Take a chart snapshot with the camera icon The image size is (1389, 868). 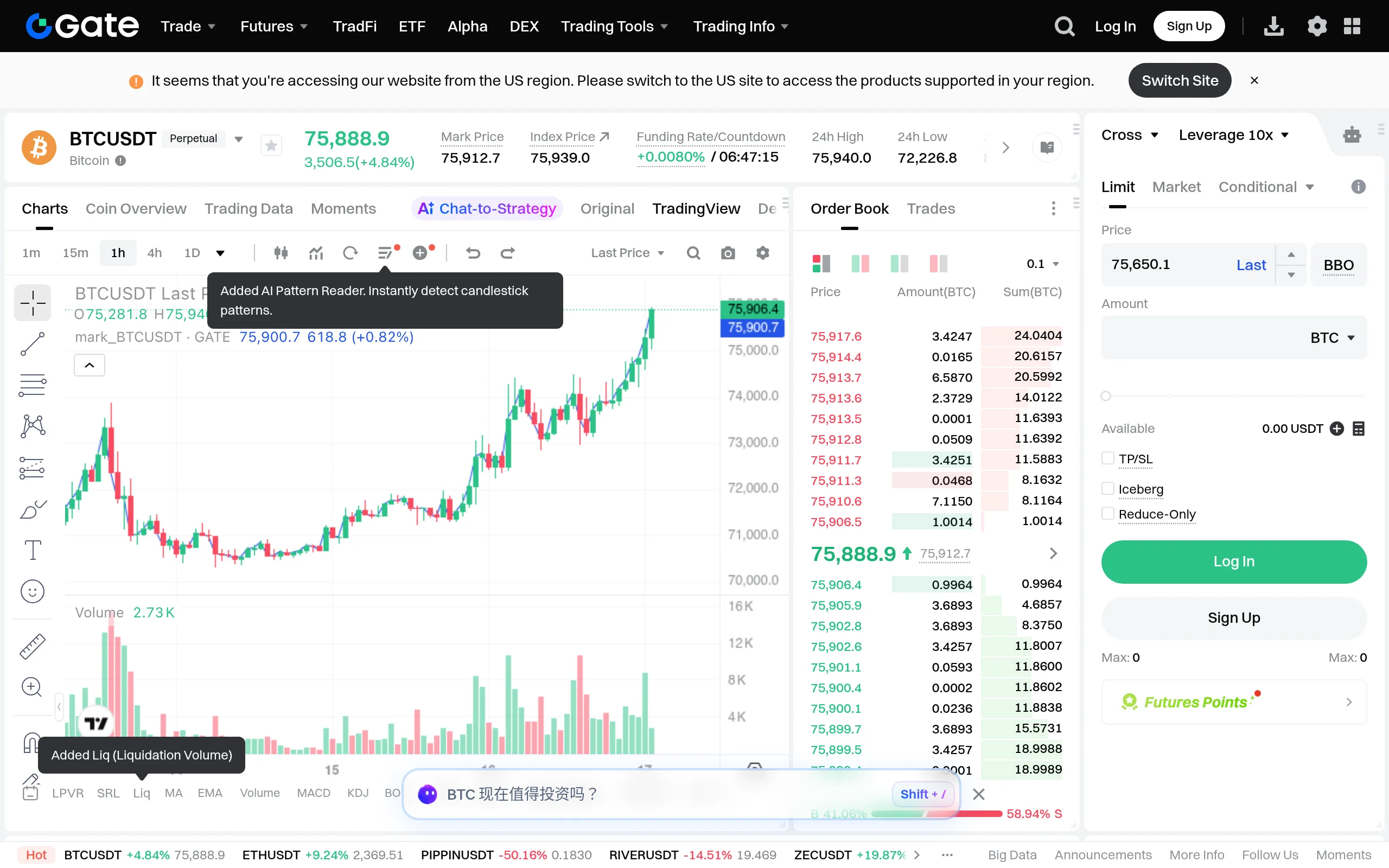(x=727, y=253)
